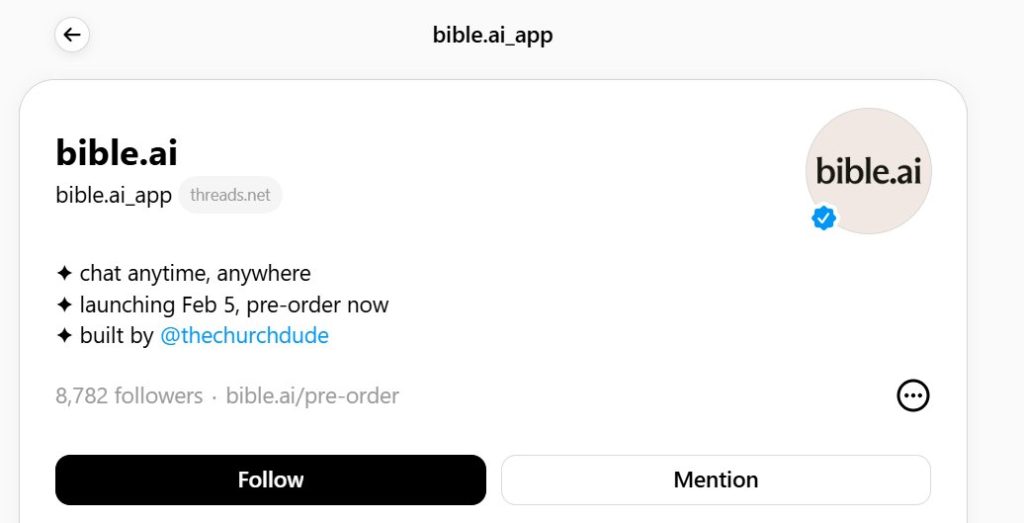Open the @thechurchdude profile link
1024x523 pixels.
click(244, 336)
